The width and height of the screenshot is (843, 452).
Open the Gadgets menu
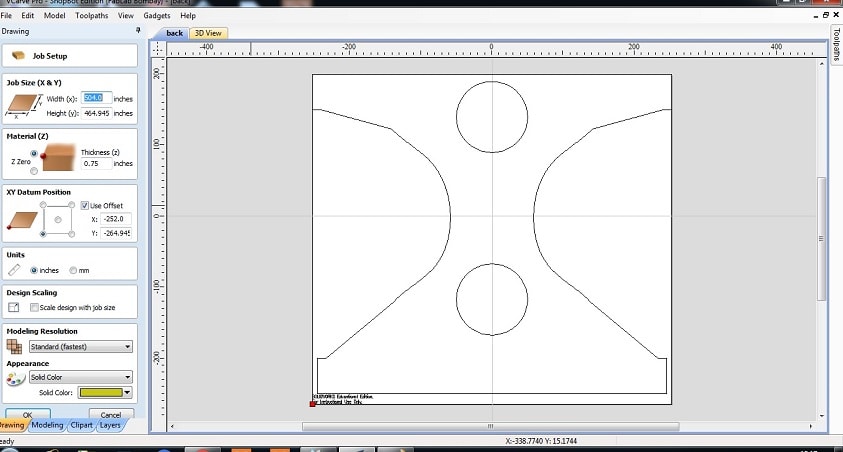pyautogui.click(x=157, y=16)
